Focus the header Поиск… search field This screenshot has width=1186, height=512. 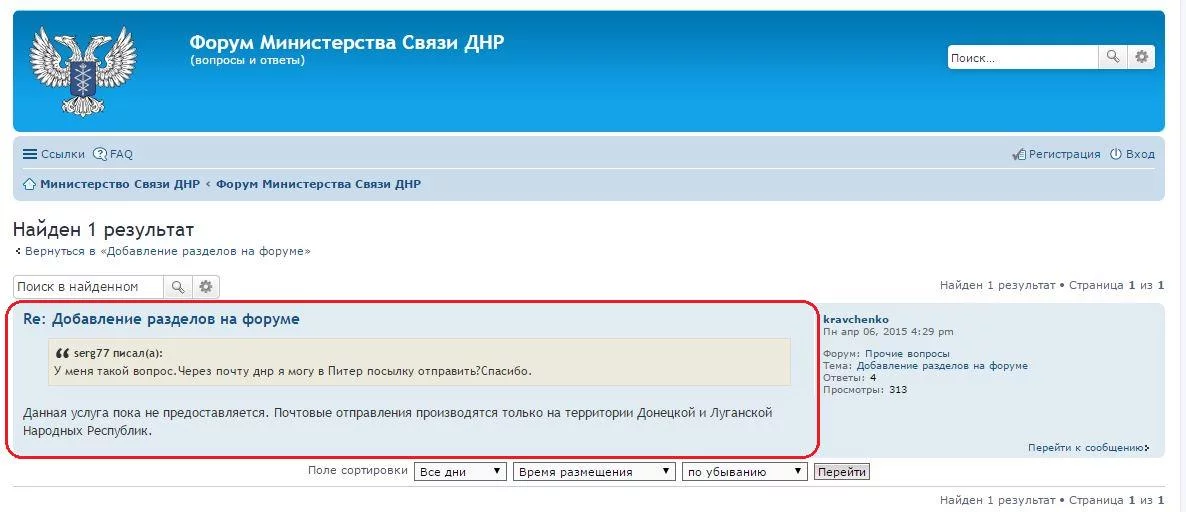pyautogui.click(x=1023, y=57)
